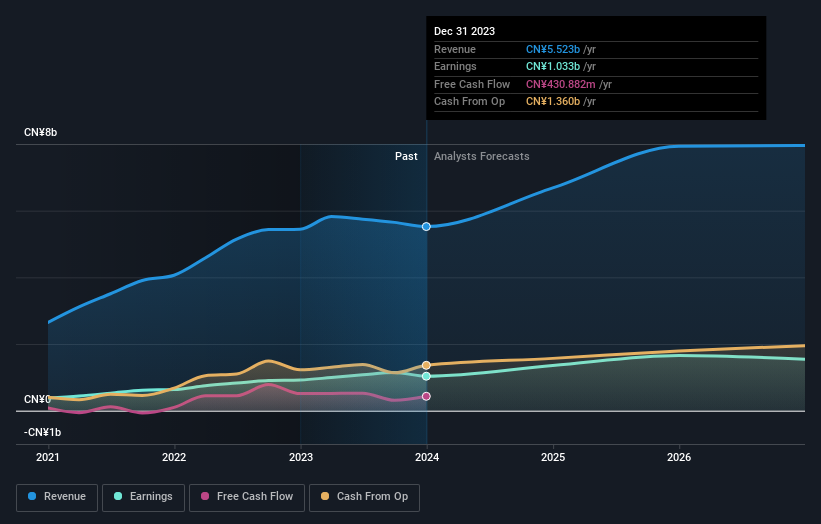The width and height of the screenshot is (821, 524).
Task: Click the Earnings value CN¥1.033b in tooltip
Action: tap(553, 66)
